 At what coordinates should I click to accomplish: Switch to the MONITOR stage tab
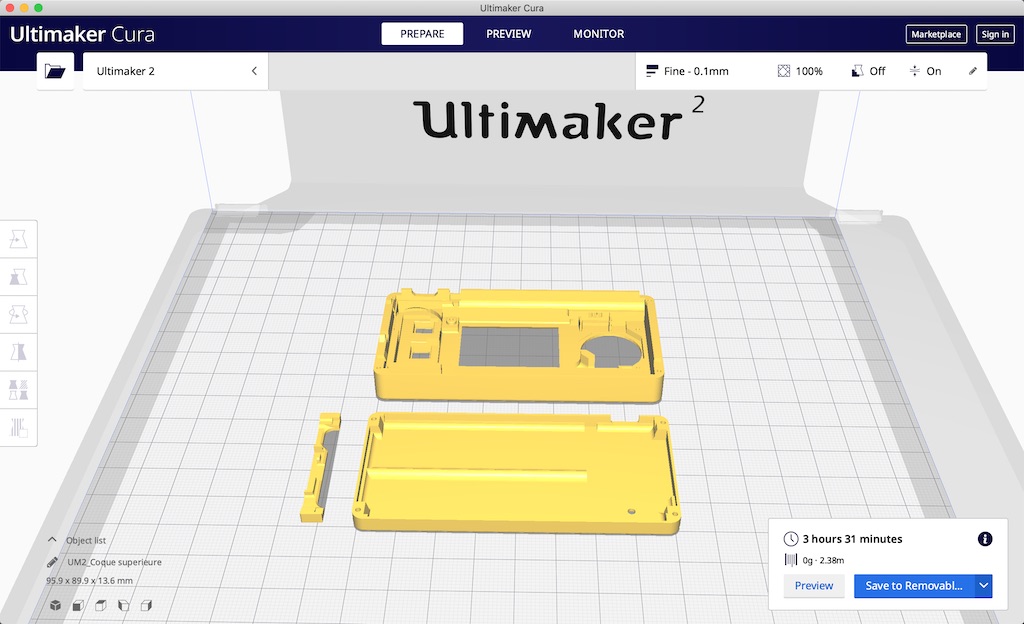598,34
